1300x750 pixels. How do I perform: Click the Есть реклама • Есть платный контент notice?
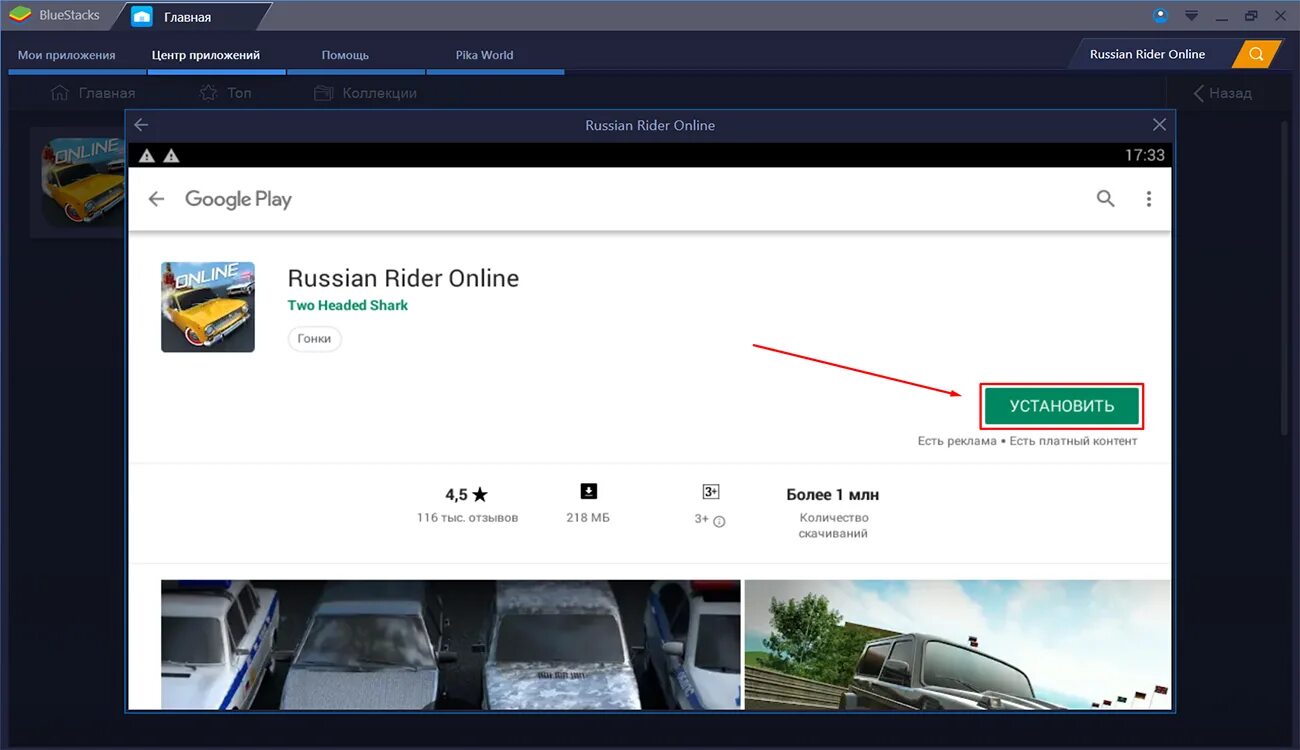[1027, 441]
